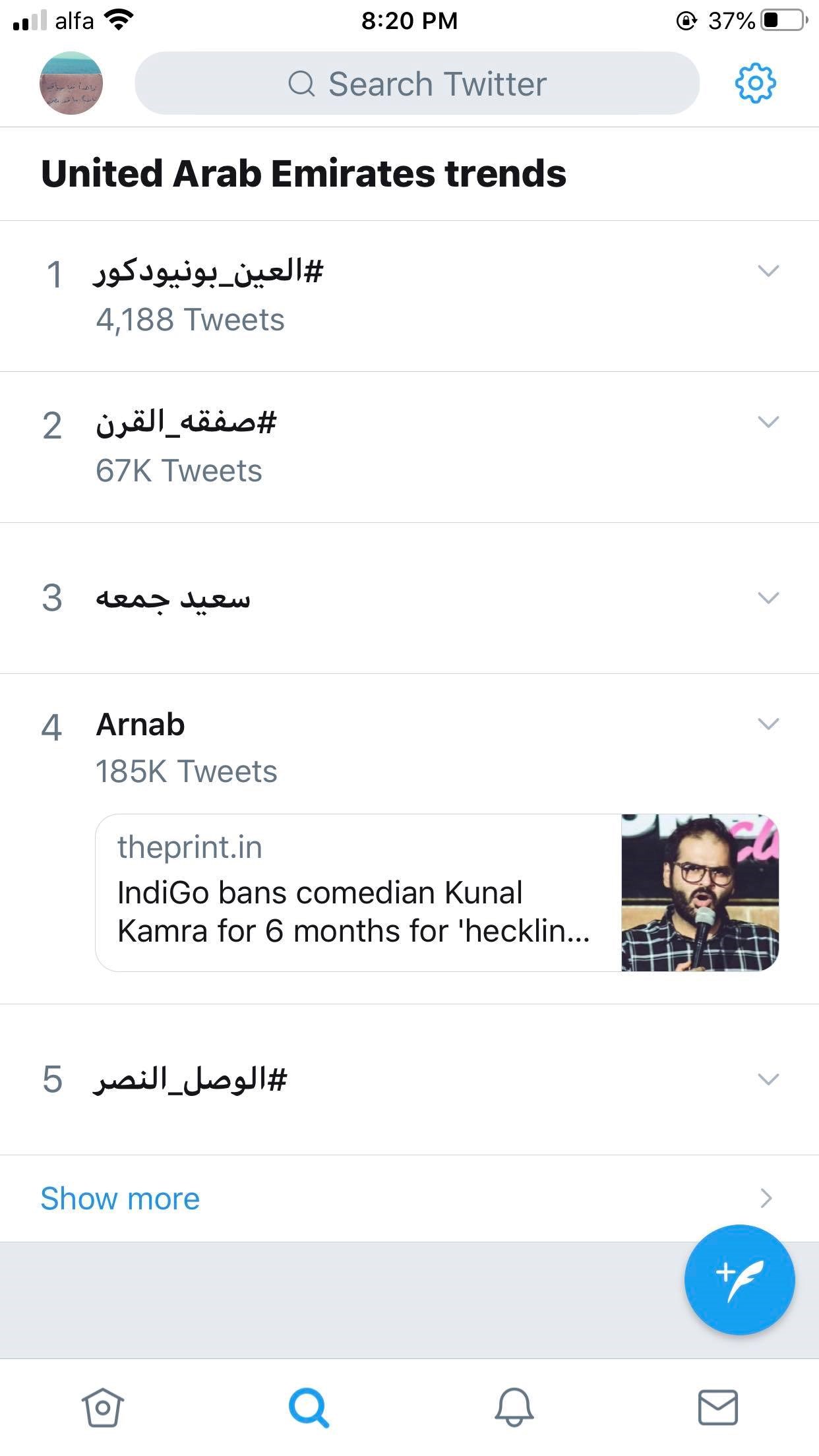Tap the profile avatar picture
Screen dimensions: 819x1456
71,83
